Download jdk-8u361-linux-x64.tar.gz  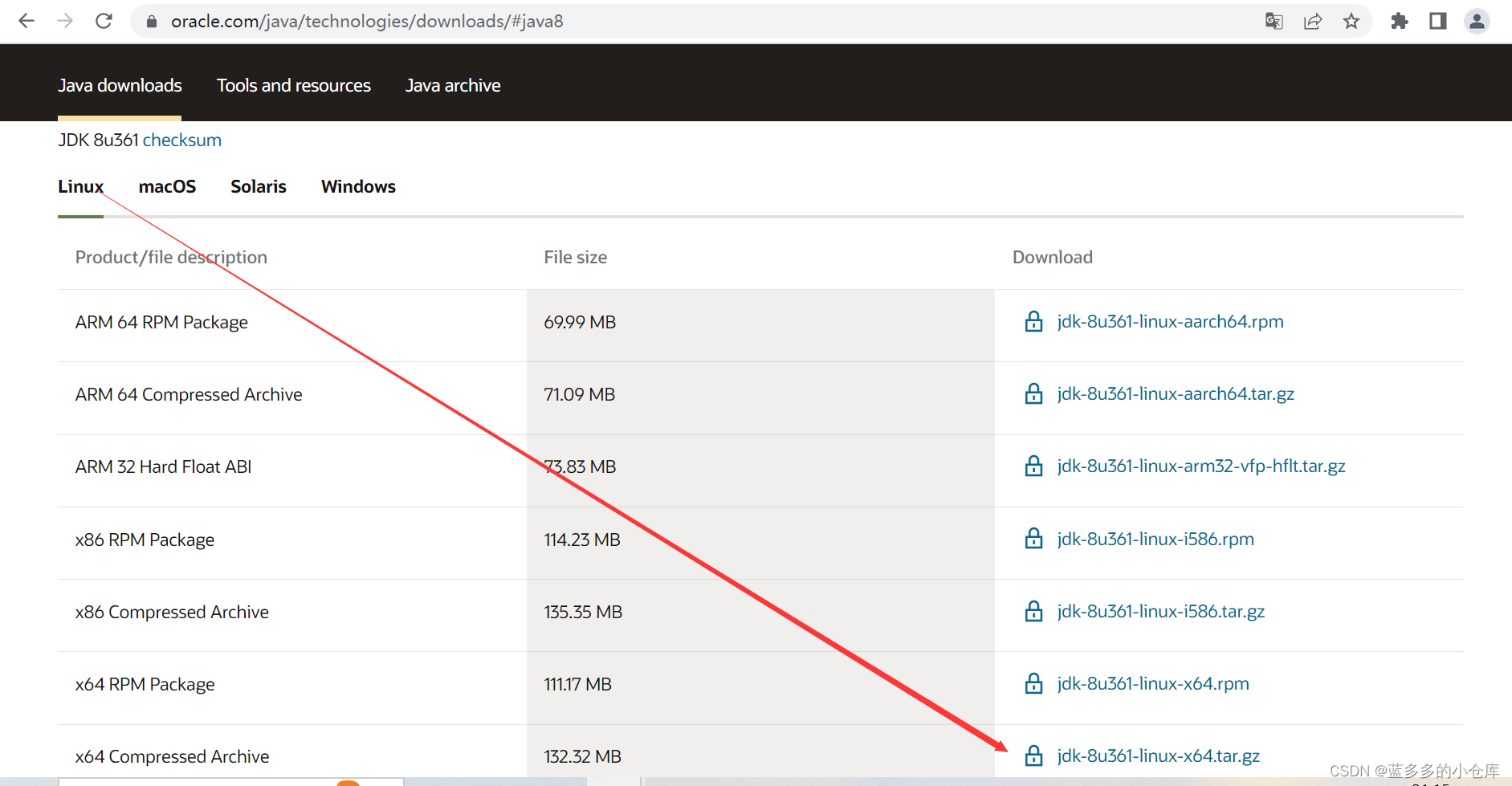(x=1159, y=755)
